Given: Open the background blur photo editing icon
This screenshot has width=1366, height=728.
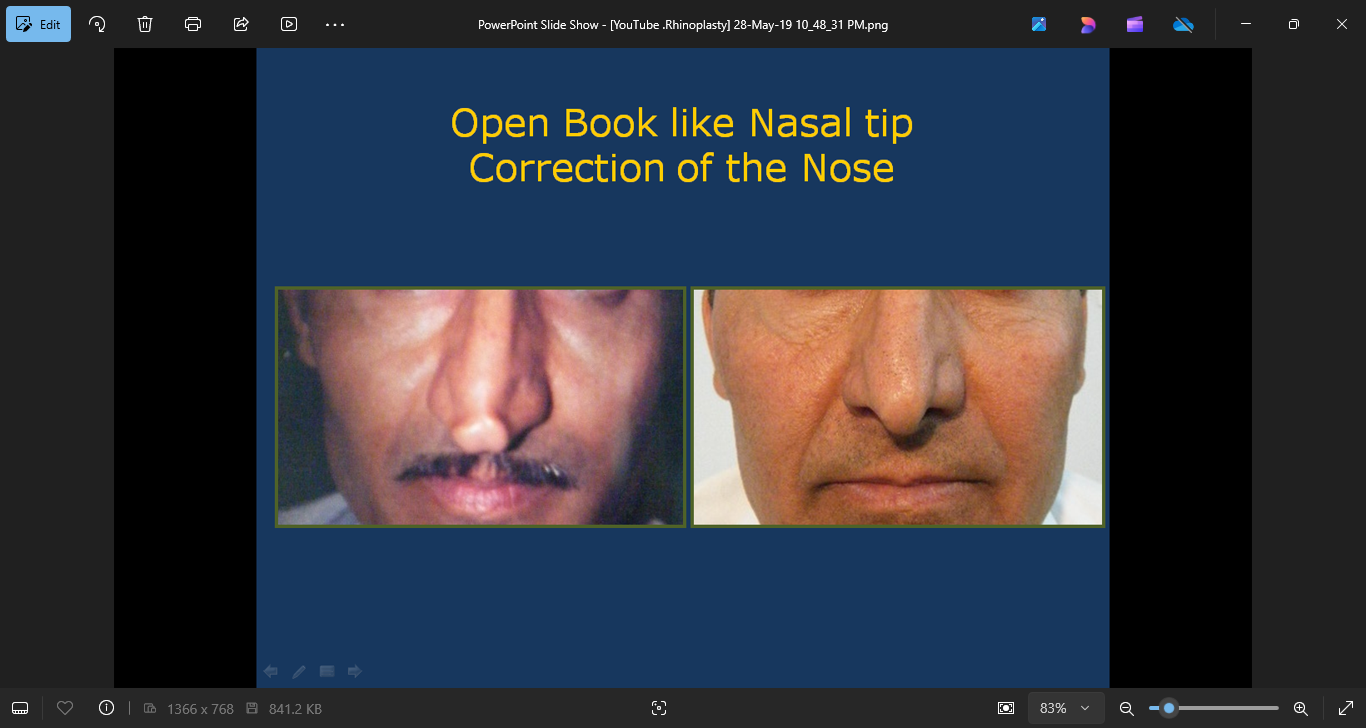Looking at the screenshot, I should tap(1039, 24).
